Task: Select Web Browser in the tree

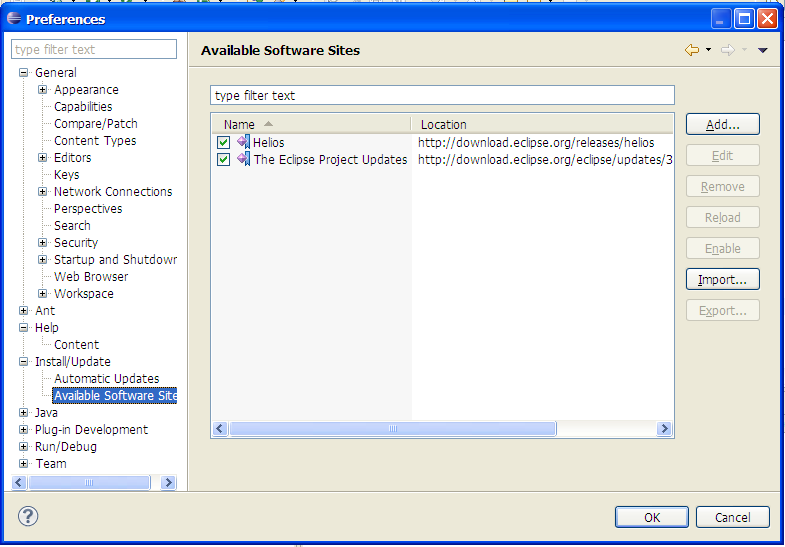Action: pos(91,277)
